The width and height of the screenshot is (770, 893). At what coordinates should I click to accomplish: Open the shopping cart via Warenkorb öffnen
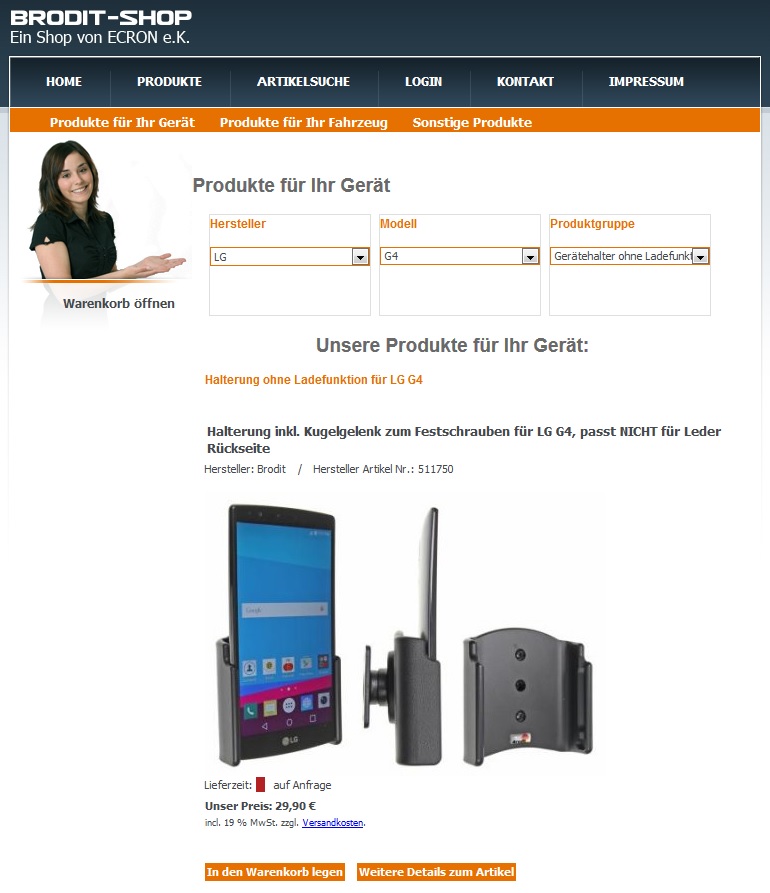[118, 304]
